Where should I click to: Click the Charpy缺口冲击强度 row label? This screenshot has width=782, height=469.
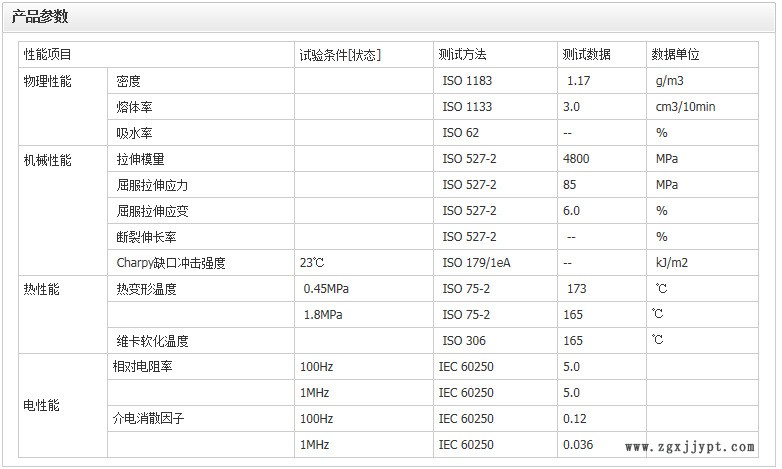[171, 263]
